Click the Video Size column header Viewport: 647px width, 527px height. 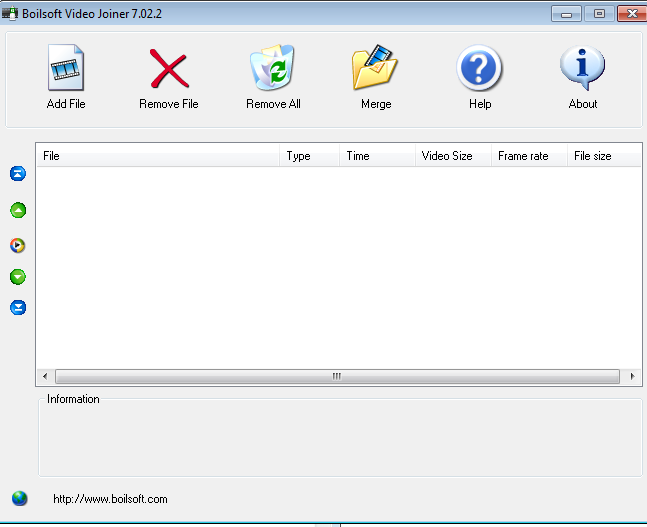pos(453,156)
